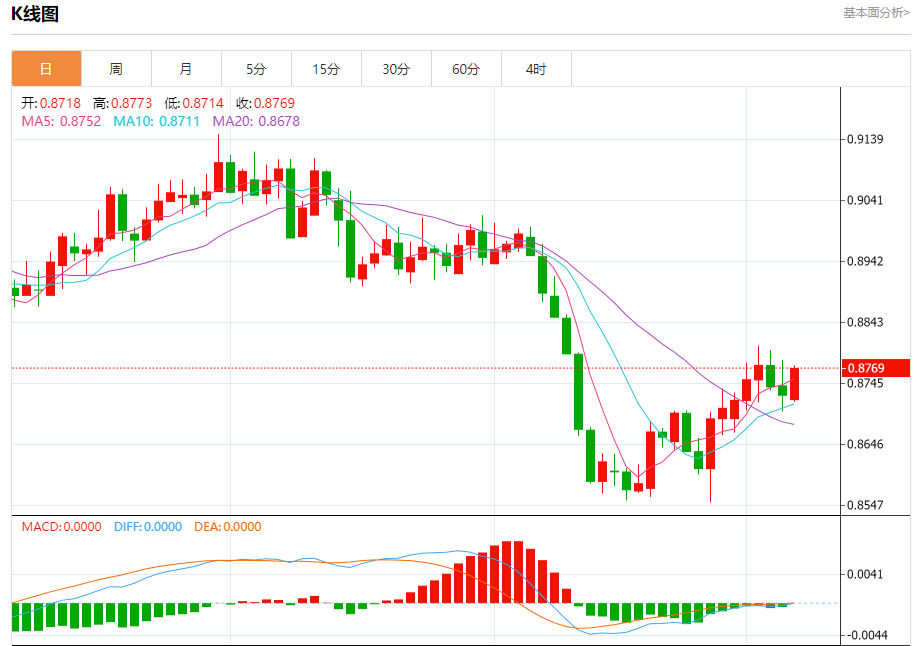The height and width of the screenshot is (646, 918).
Task: Click the 收:0.8769 close price value
Action: pos(265,103)
